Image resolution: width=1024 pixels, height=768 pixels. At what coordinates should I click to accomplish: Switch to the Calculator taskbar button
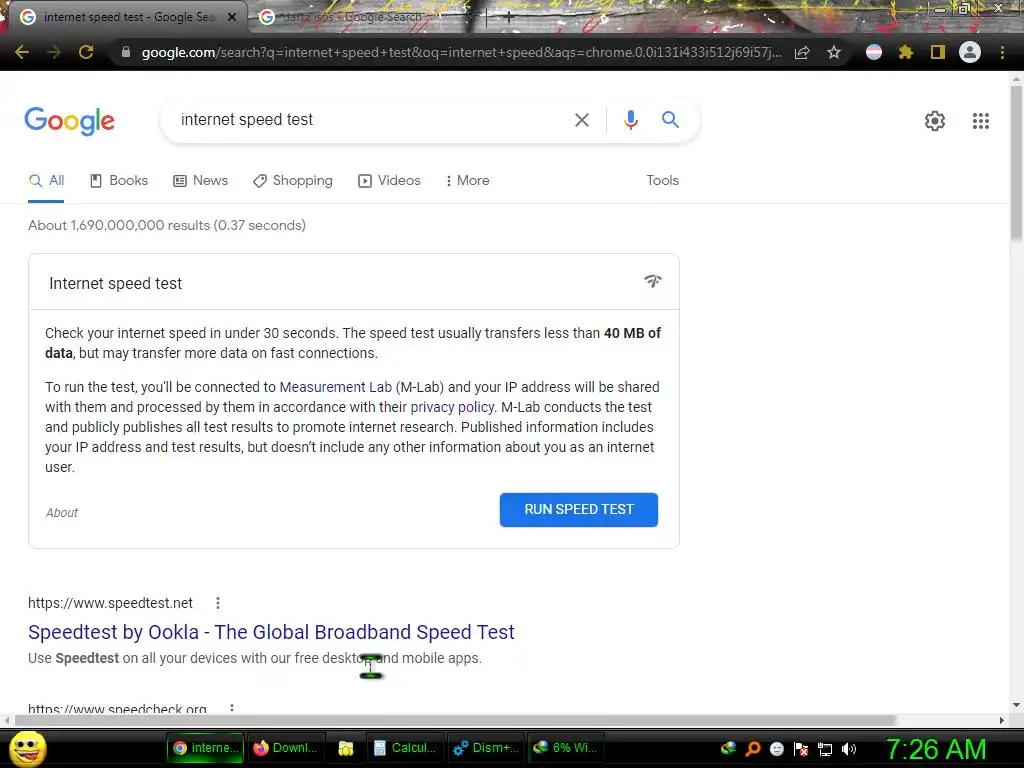tap(405, 748)
